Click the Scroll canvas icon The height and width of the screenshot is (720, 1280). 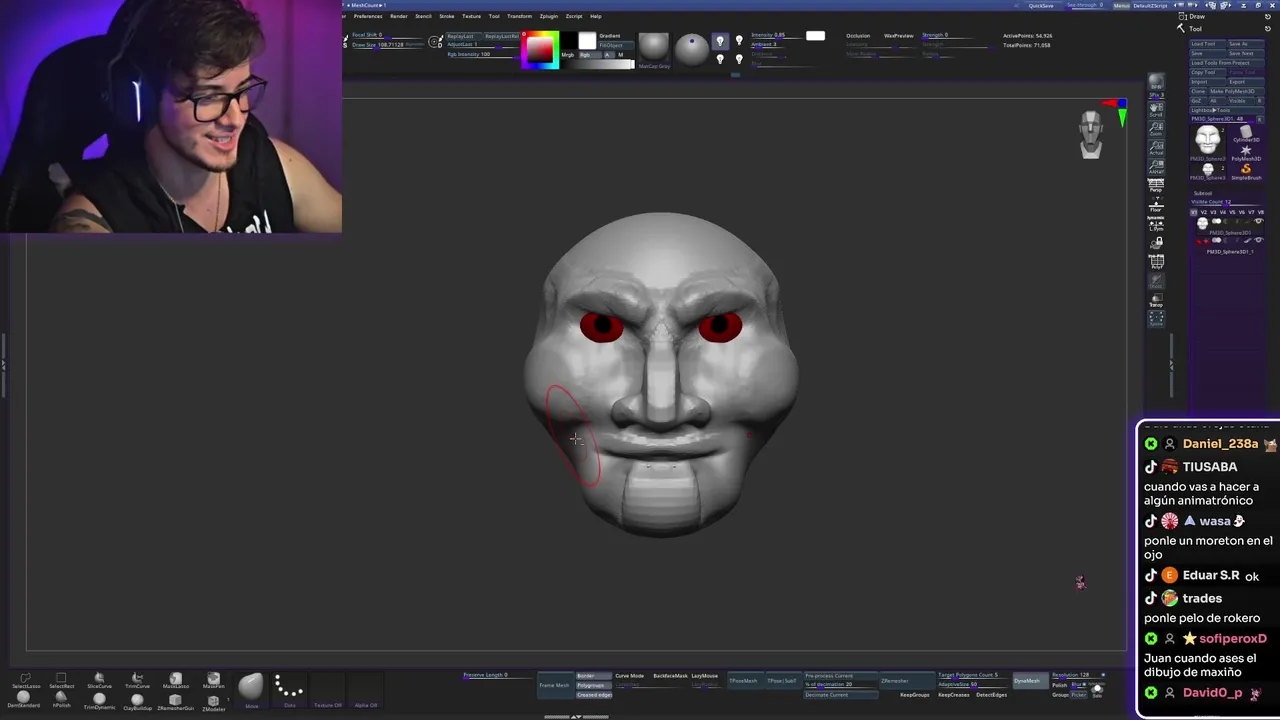pos(1156,110)
